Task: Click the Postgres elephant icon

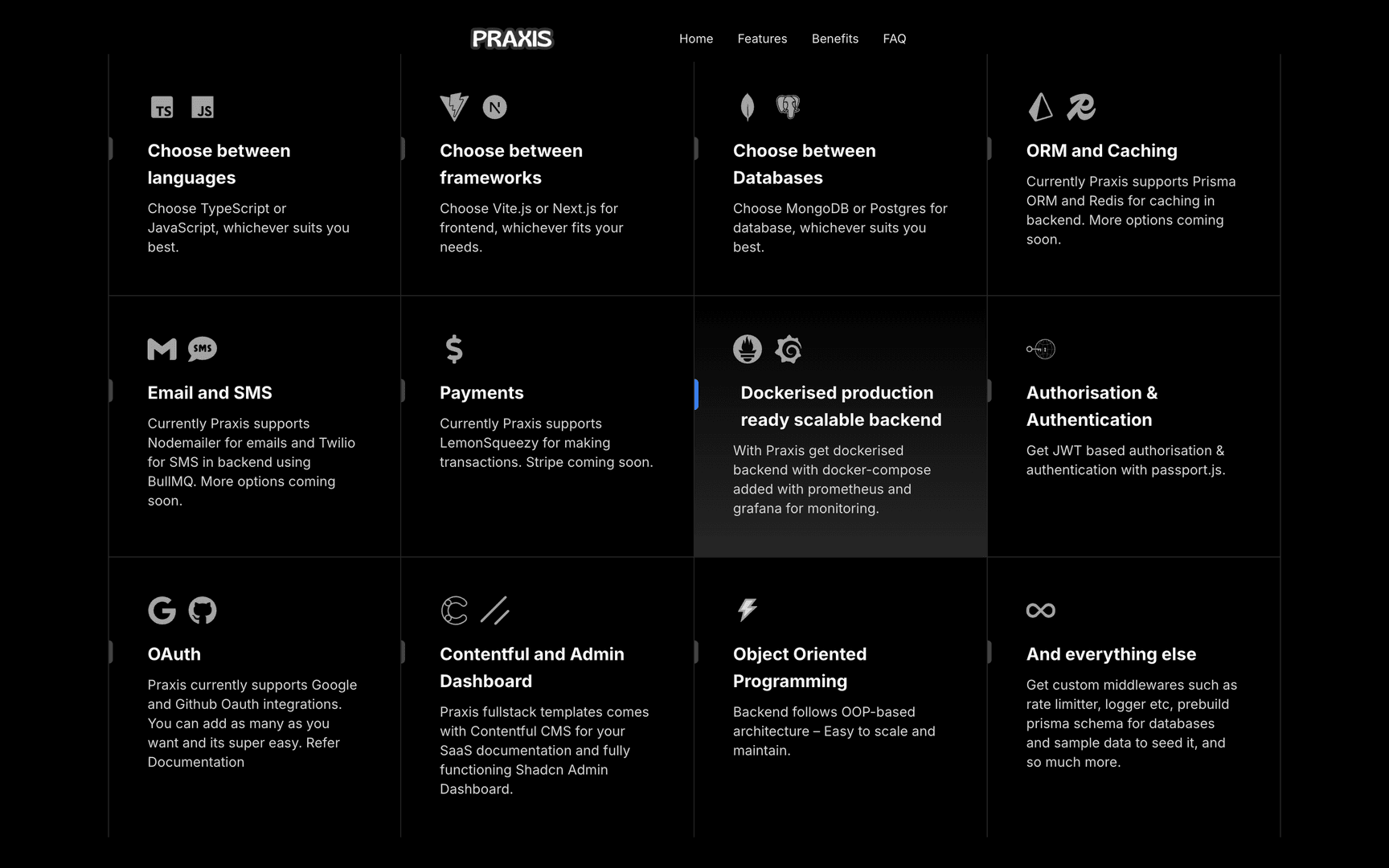Action: point(789,107)
